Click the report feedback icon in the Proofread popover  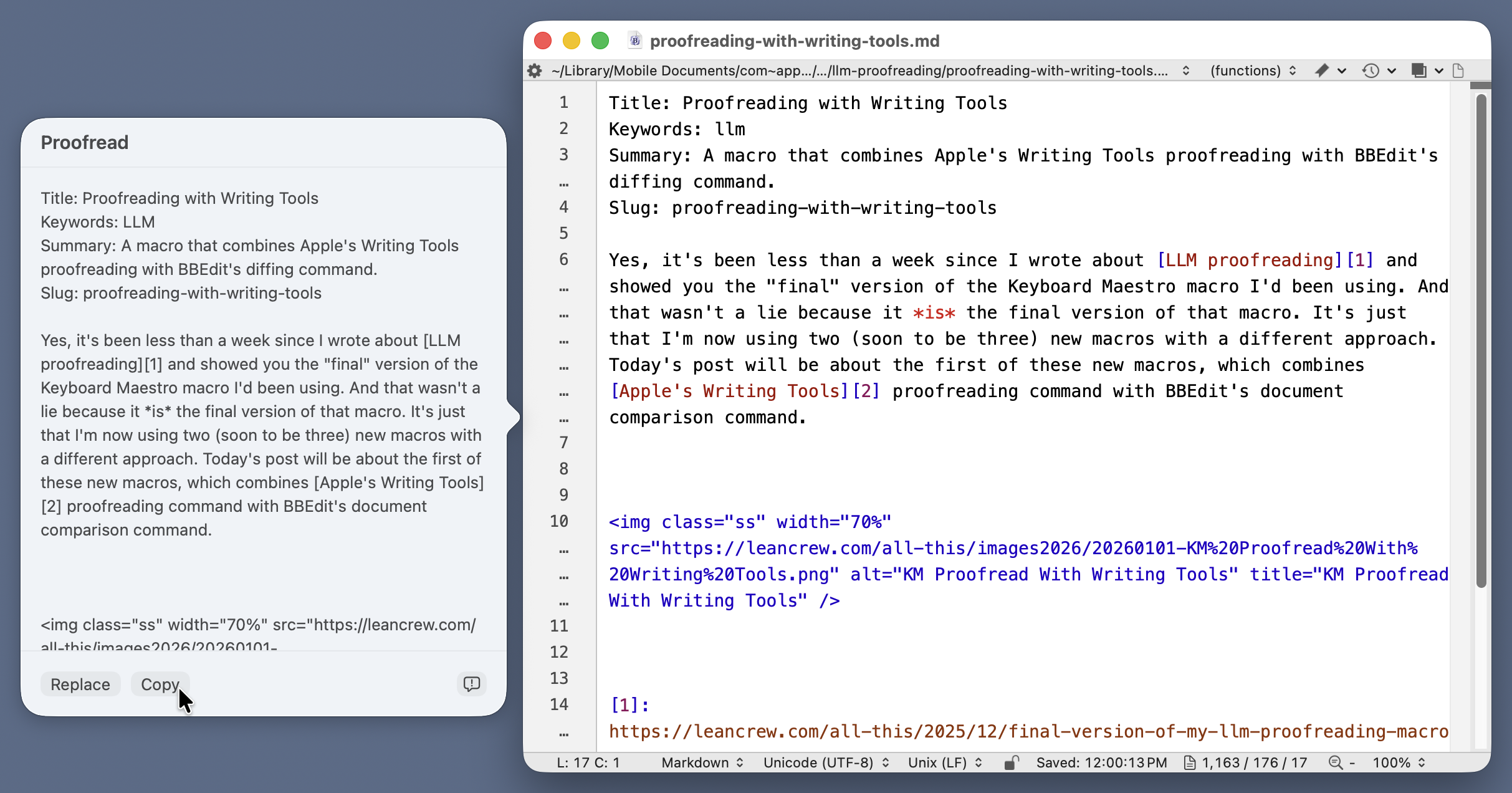tap(471, 684)
